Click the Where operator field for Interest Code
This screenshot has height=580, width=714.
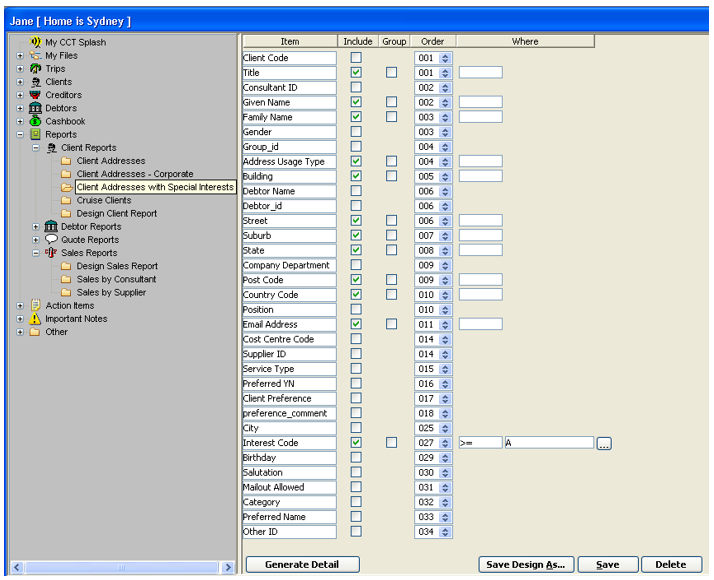coord(480,443)
